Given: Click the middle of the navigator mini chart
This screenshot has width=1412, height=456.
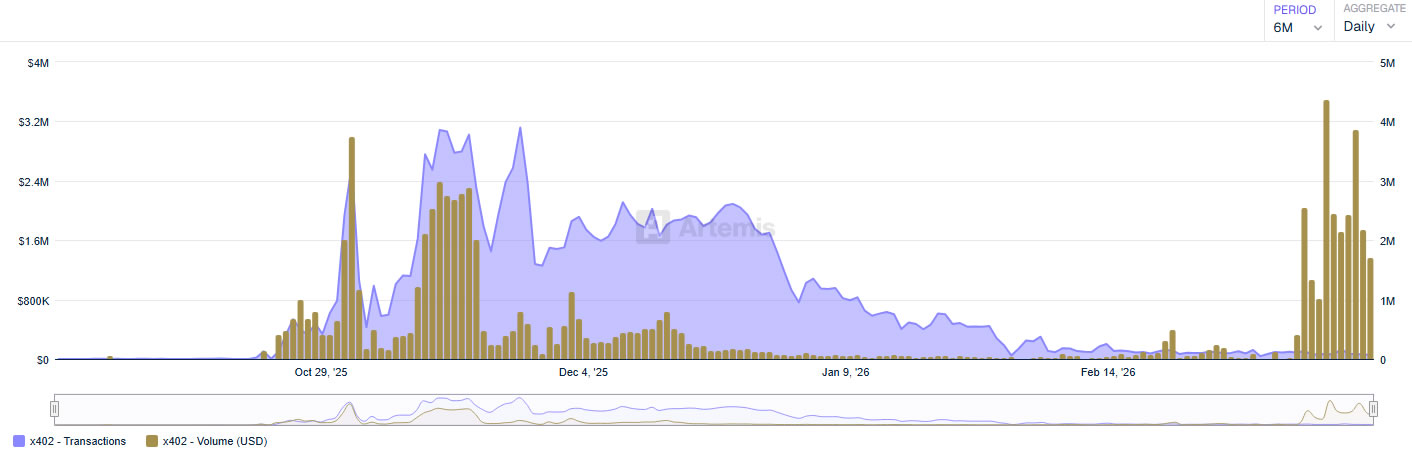Looking at the screenshot, I should pyautogui.click(x=714, y=409).
